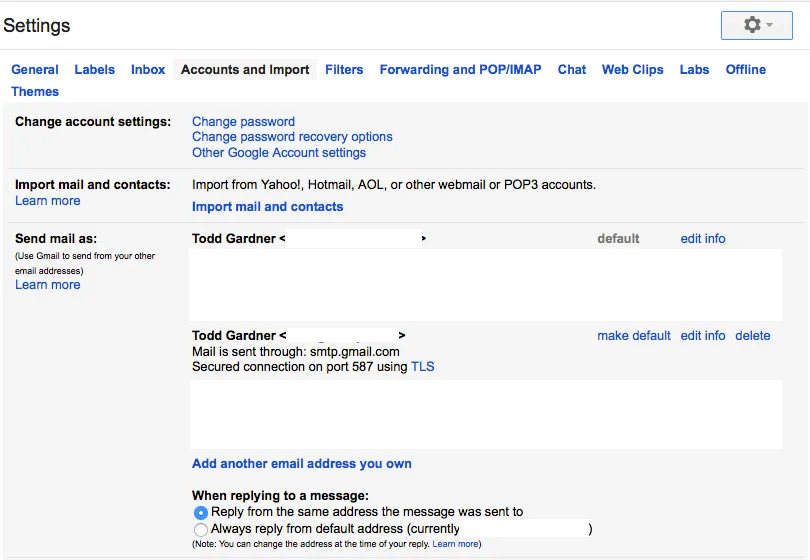Click the Change password link
The height and width of the screenshot is (560, 810).
point(243,121)
